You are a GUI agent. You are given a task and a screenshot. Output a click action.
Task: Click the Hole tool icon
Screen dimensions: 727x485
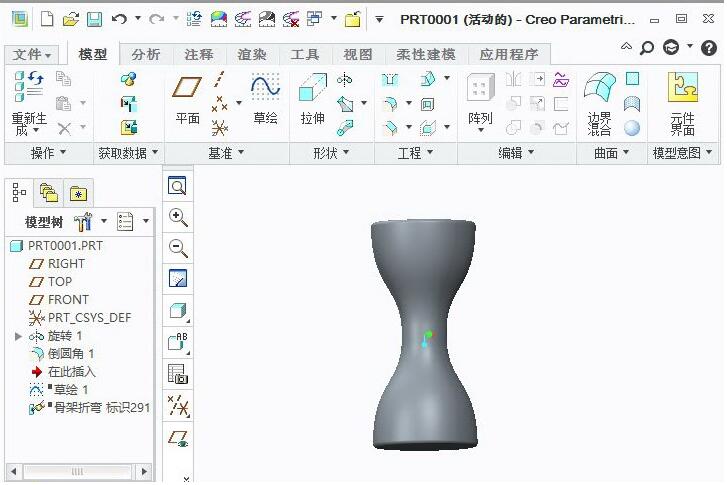tap(389, 80)
